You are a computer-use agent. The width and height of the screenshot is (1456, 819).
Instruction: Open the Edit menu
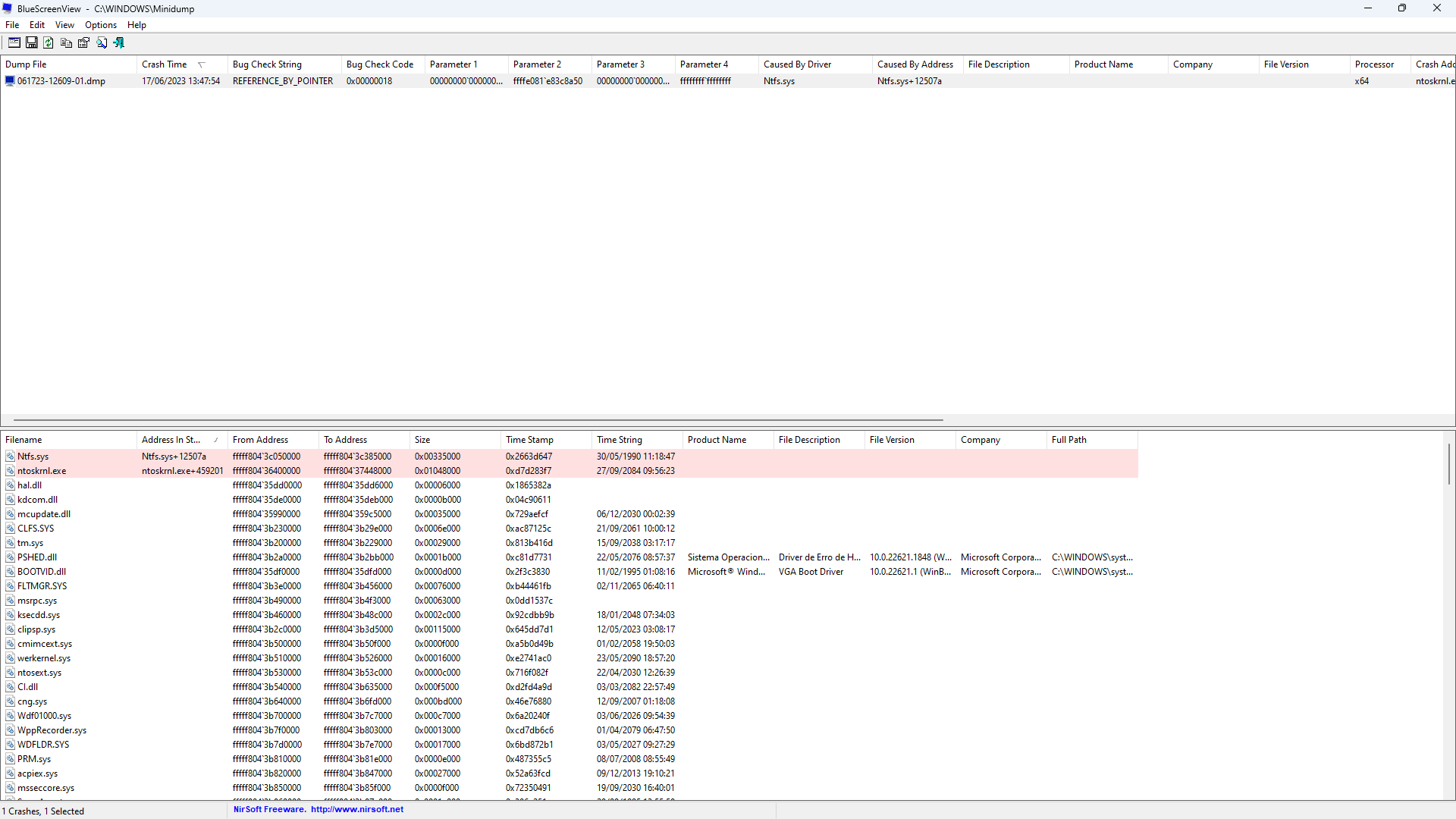click(x=37, y=25)
